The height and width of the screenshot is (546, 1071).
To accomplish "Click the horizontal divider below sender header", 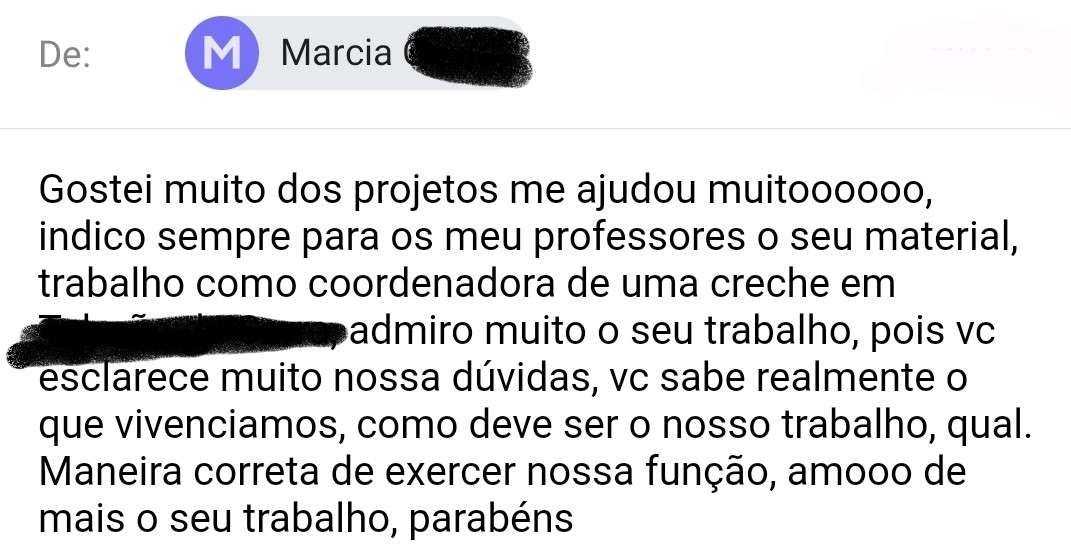I will tap(536, 128).
